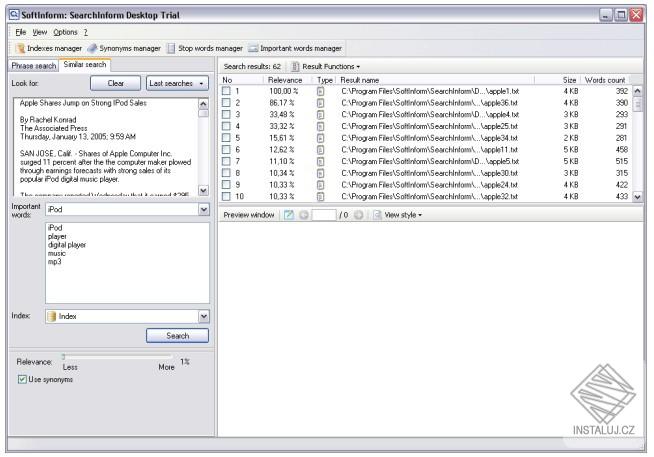The height and width of the screenshot is (457, 654).
Task: Click the file type icon for apple32.txt
Action: [x=320, y=196]
